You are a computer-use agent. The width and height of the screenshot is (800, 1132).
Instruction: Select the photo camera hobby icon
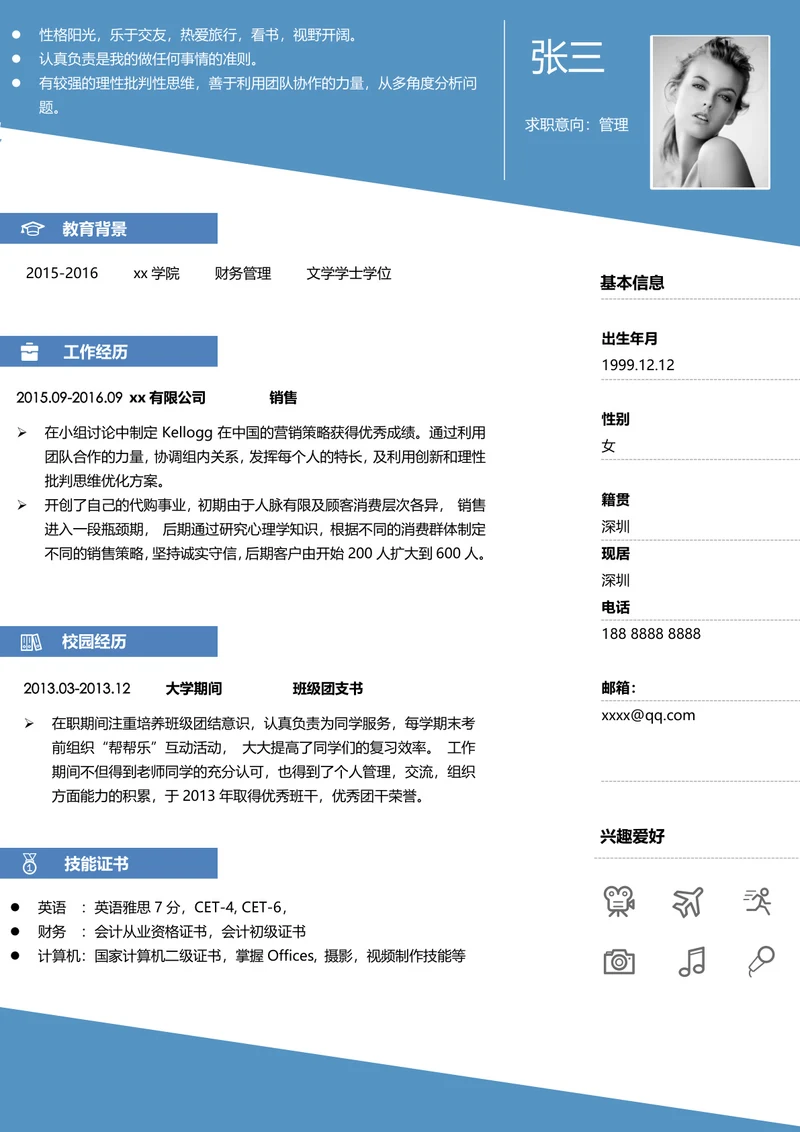tap(619, 961)
